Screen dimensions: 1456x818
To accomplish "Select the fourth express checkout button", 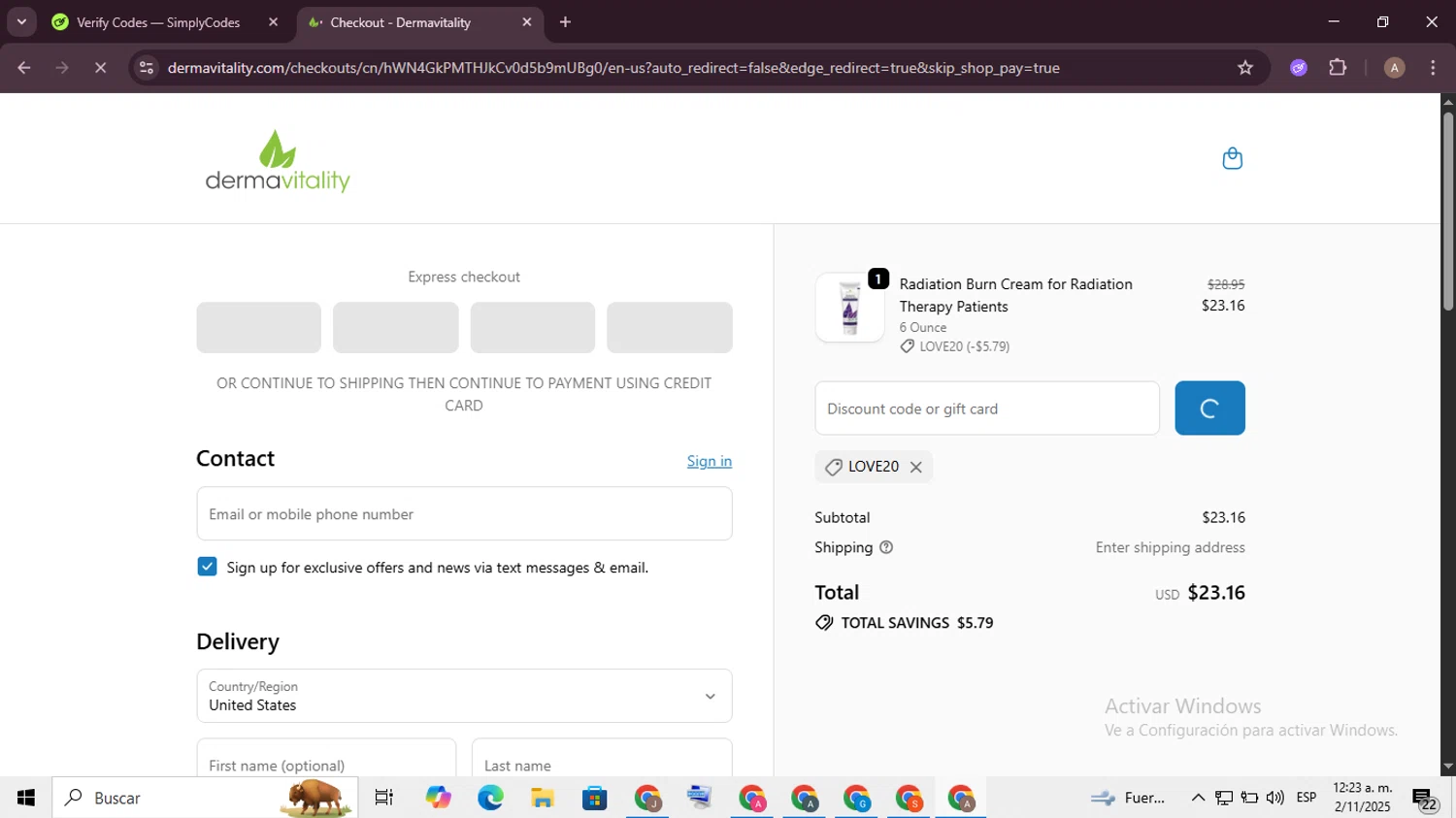I will (x=670, y=327).
